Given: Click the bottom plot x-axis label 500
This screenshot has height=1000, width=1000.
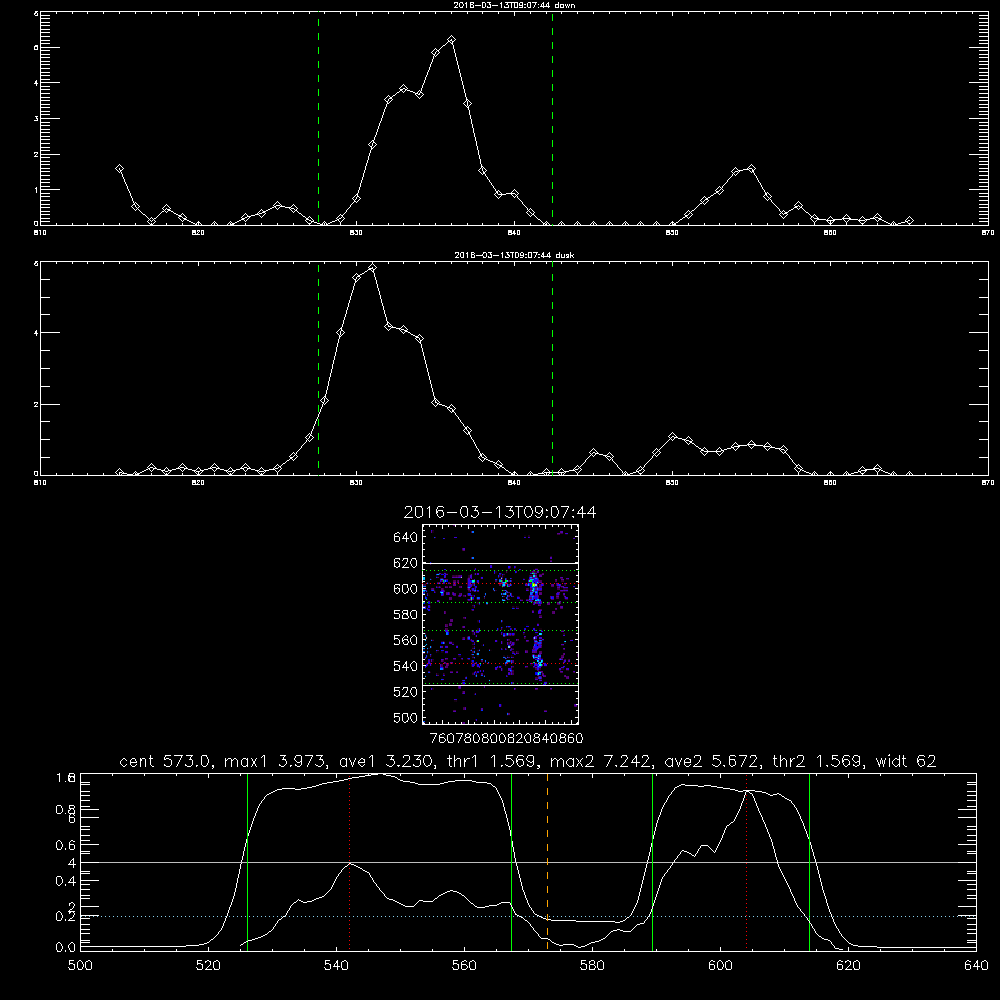Looking at the screenshot, I should click(x=80, y=966).
